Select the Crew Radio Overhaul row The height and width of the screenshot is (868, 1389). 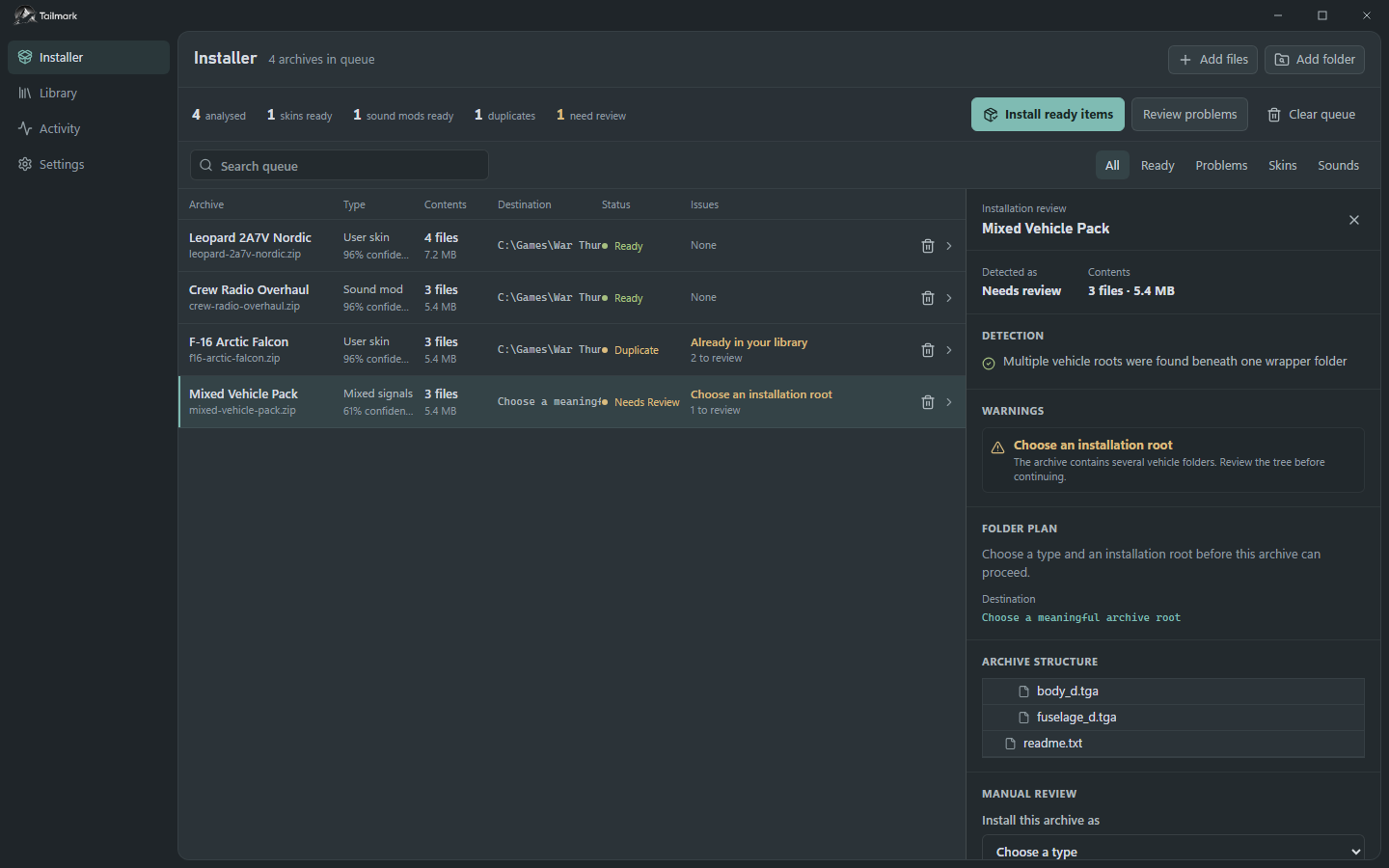tap(572, 298)
